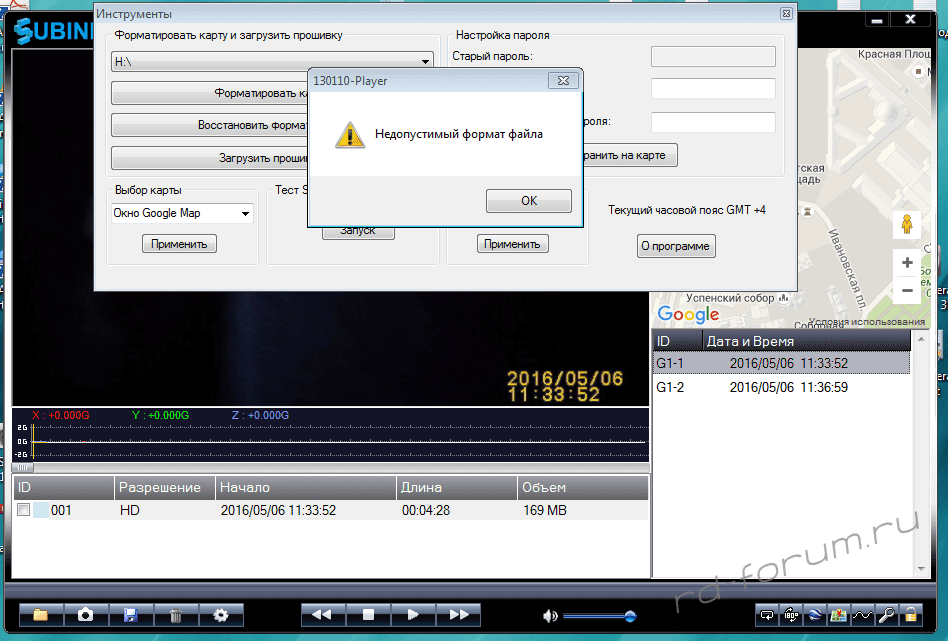948x641 pixels.
Task: Open settings with the gear icon
Action: coord(221,615)
